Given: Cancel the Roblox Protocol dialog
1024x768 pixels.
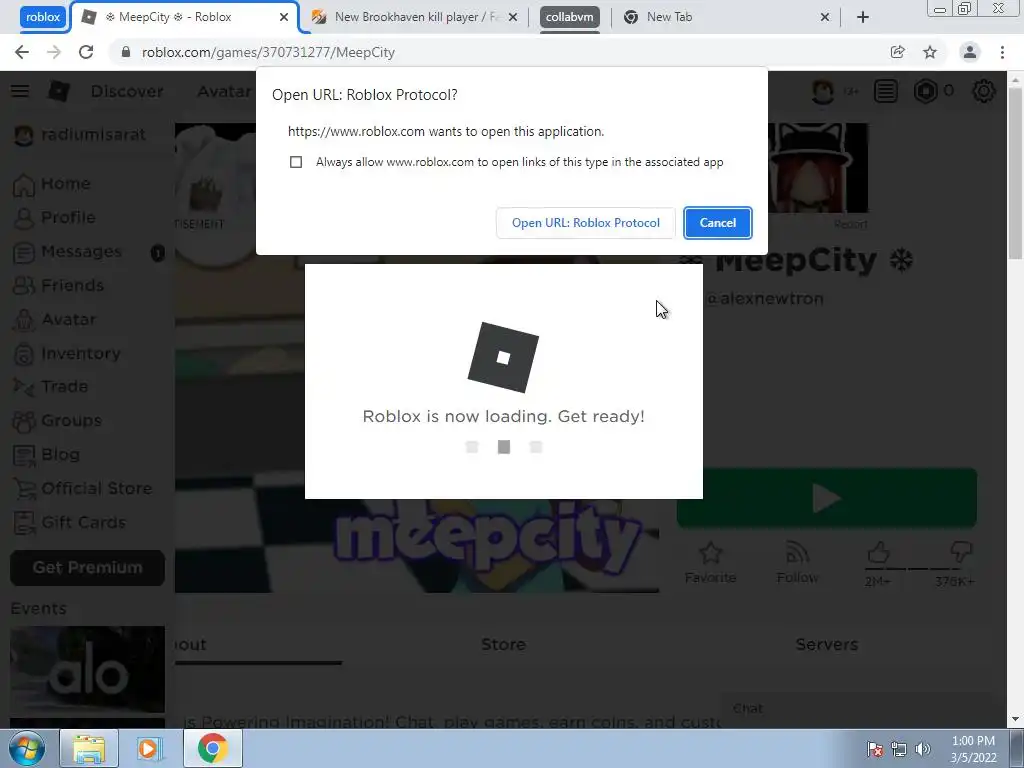Looking at the screenshot, I should pyautogui.click(x=718, y=223).
